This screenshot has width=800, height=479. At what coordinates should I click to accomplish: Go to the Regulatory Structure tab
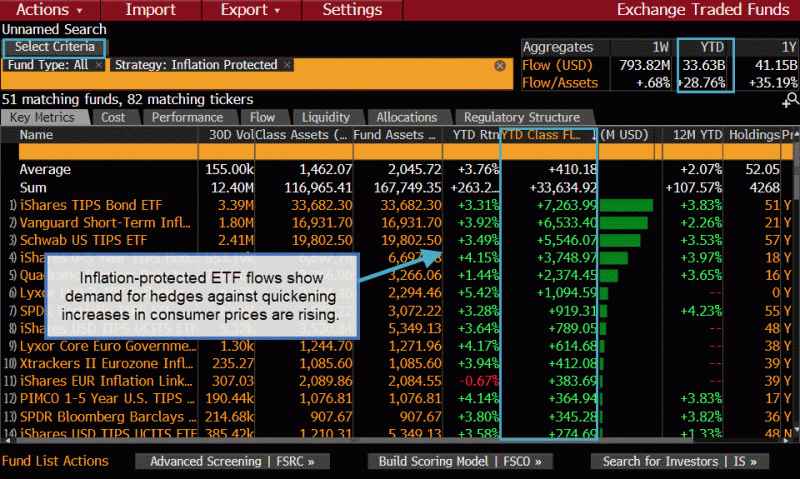[x=522, y=117]
